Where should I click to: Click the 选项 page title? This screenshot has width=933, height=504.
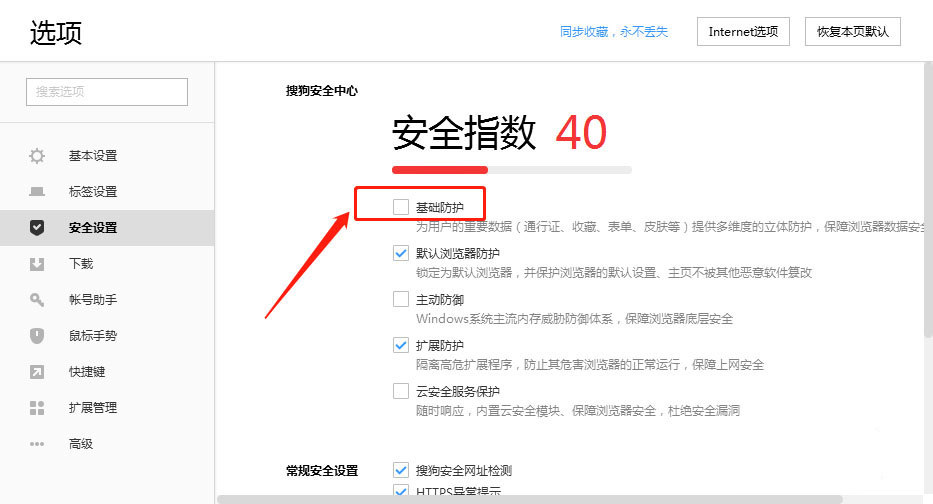tap(56, 32)
